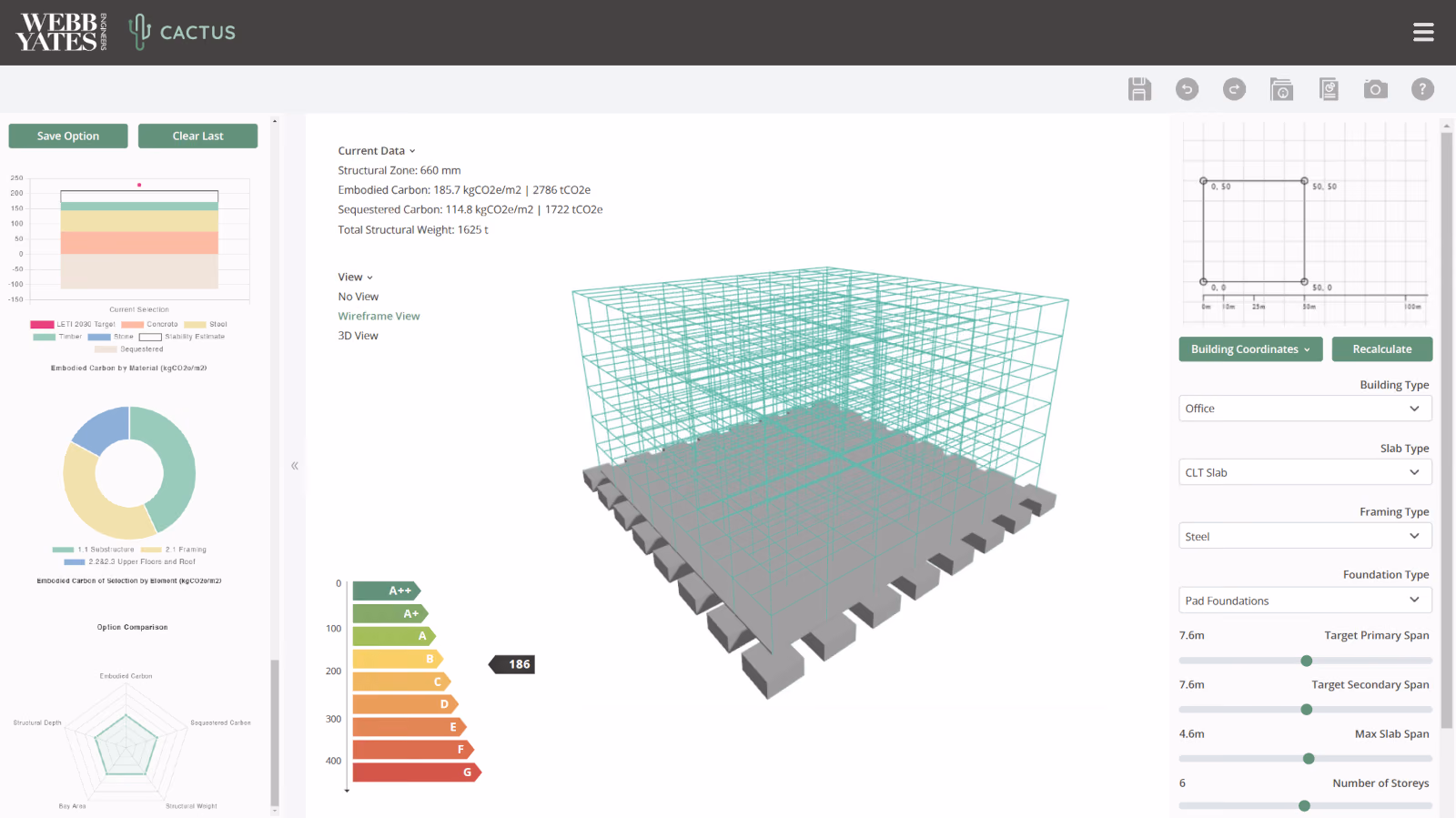
Task: Open the hamburger menu
Action: 1423,33
